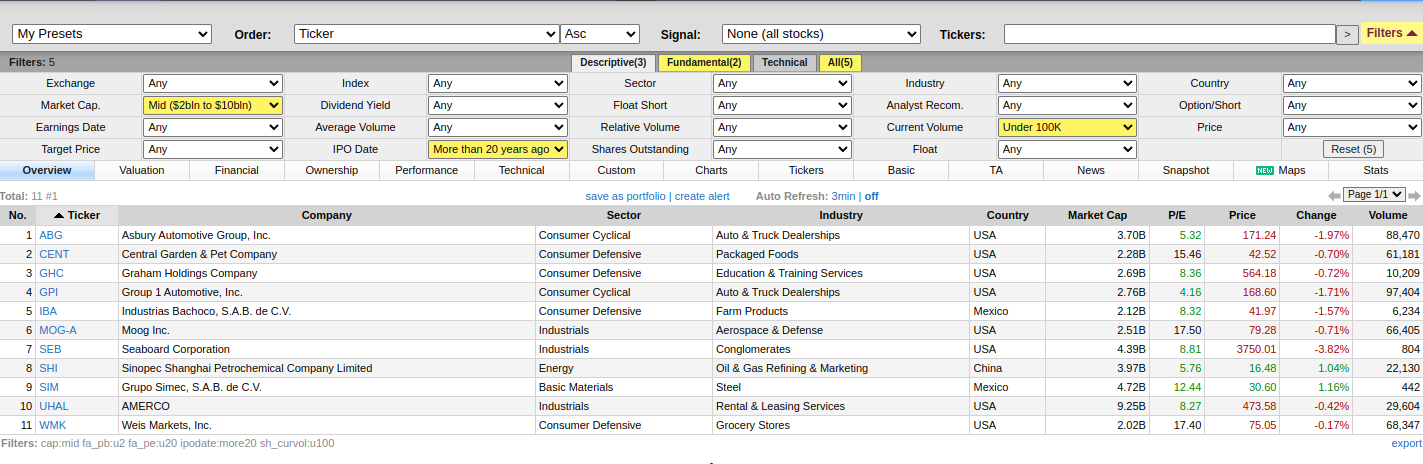The width and height of the screenshot is (1423, 464).
Task: Sort by the P/E column header
Action: pyautogui.click(x=1176, y=215)
